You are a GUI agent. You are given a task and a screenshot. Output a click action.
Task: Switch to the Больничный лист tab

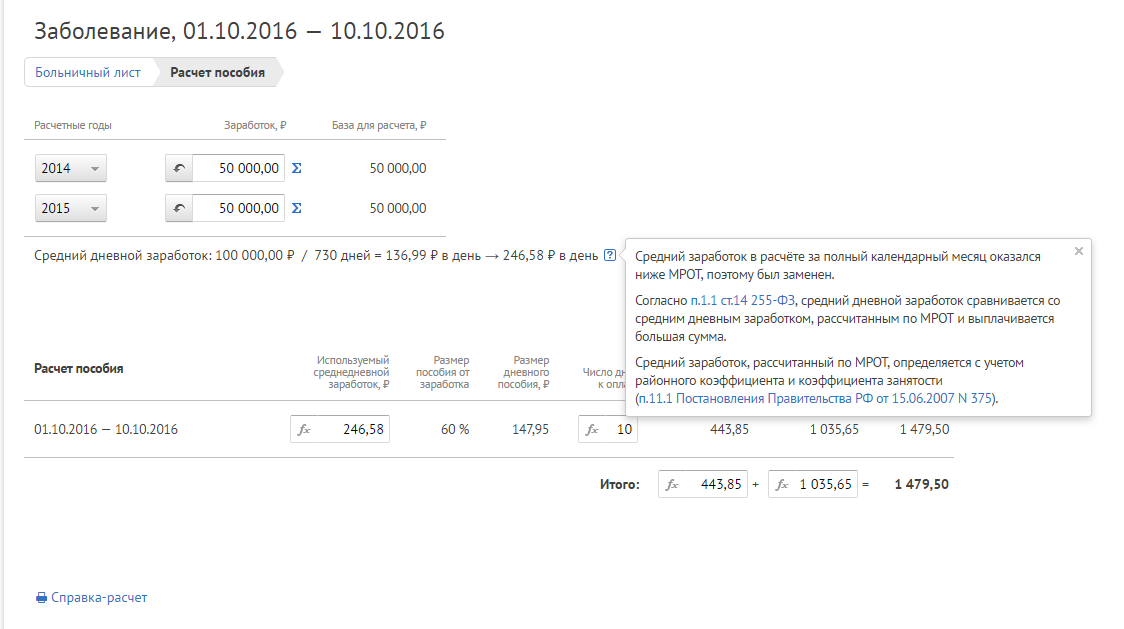tap(88, 72)
